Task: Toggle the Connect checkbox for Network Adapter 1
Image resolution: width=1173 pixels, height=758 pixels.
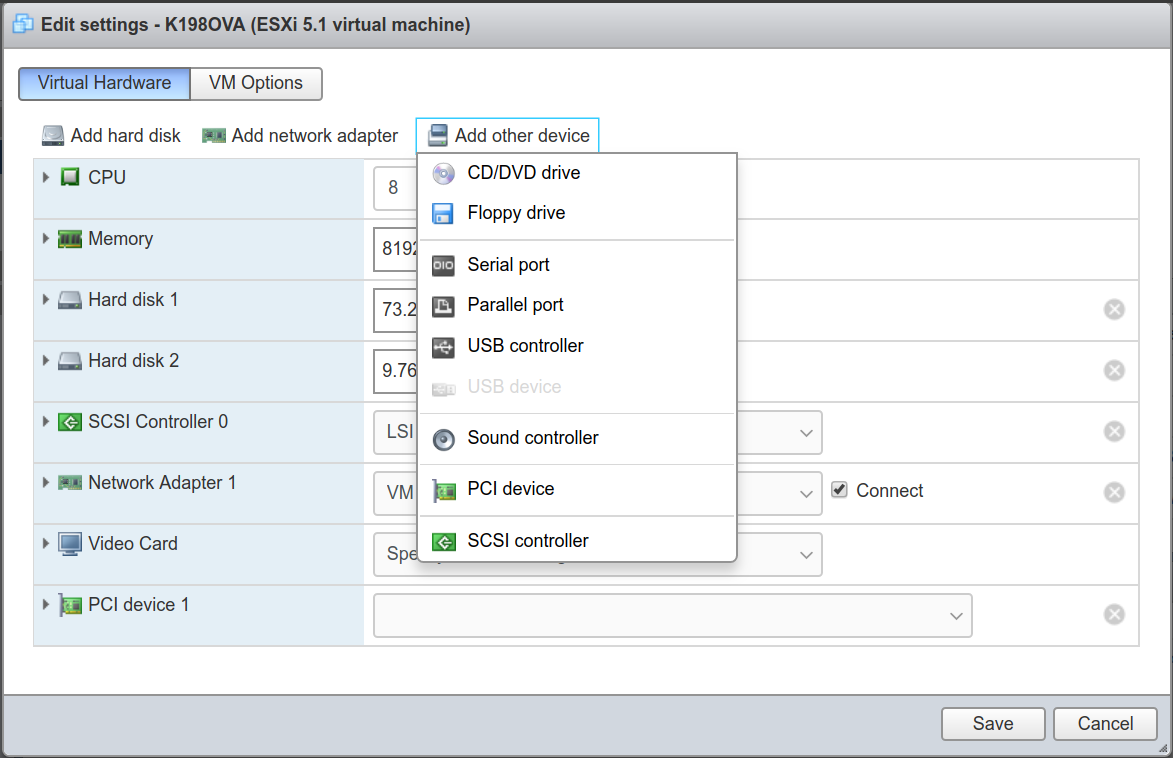Action: click(839, 490)
